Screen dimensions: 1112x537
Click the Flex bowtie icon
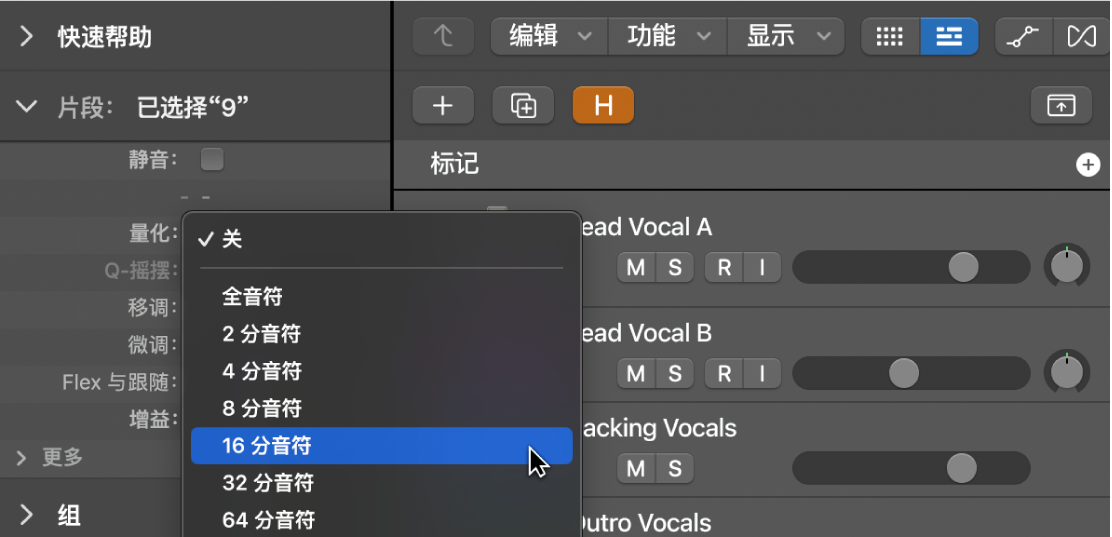tap(1081, 37)
